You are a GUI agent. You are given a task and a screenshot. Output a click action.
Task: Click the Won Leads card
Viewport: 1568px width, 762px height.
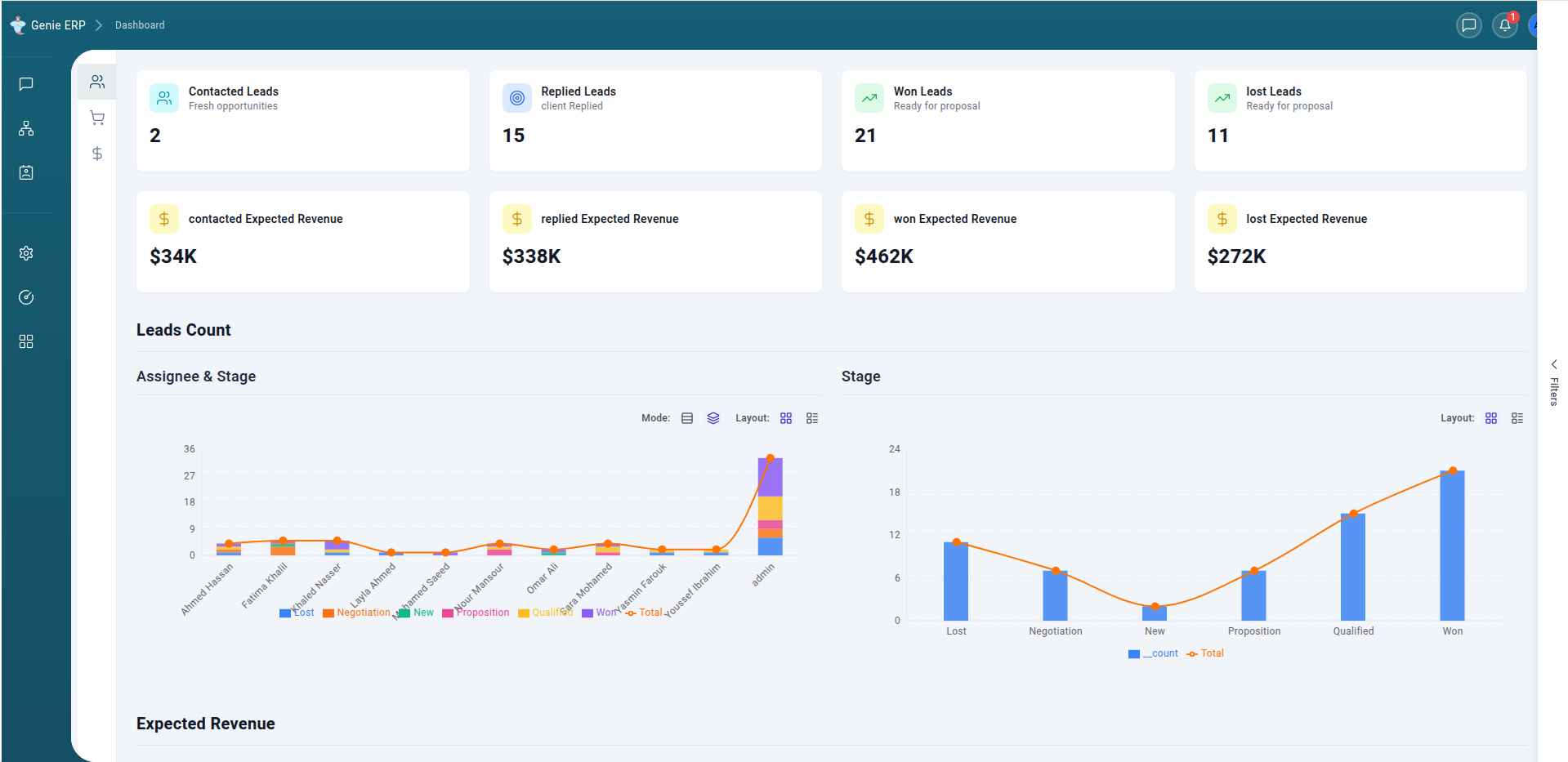click(x=1007, y=120)
